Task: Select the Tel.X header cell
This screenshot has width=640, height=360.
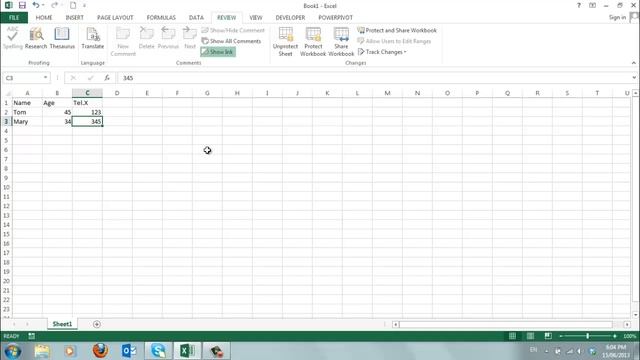Action: pyautogui.click(x=87, y=102)
